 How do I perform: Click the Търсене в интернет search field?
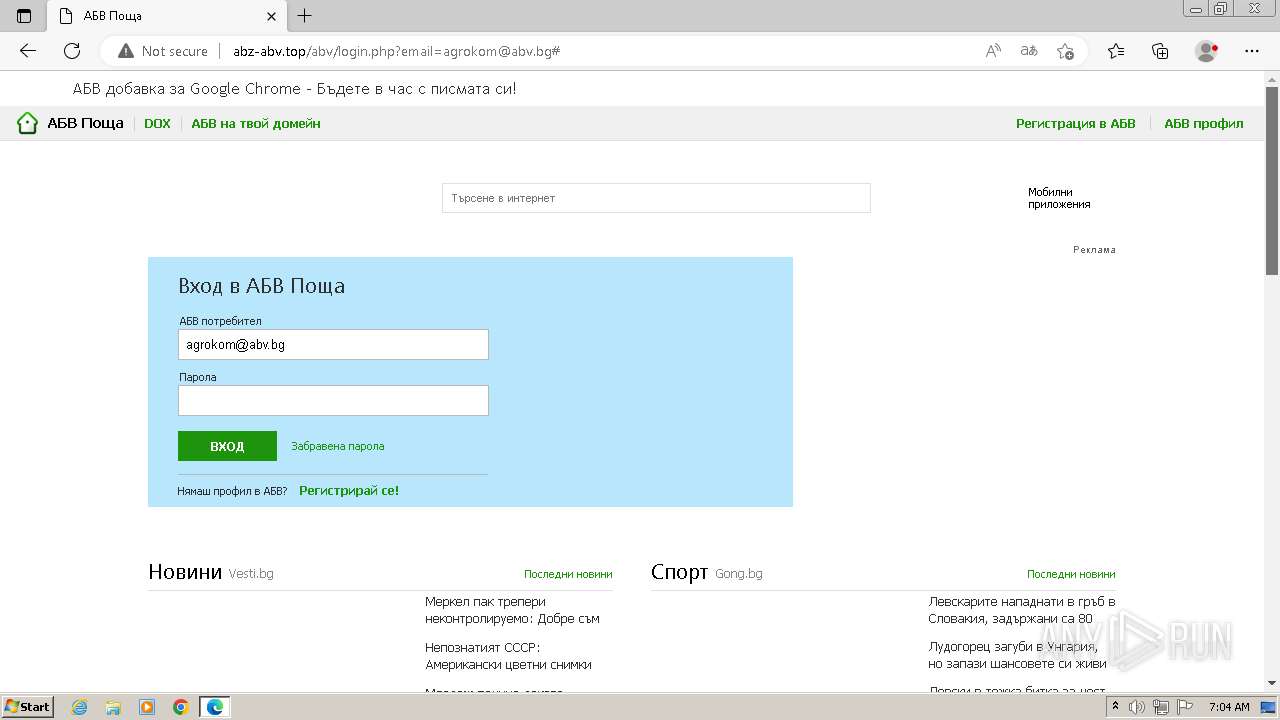tap(656, 198)
